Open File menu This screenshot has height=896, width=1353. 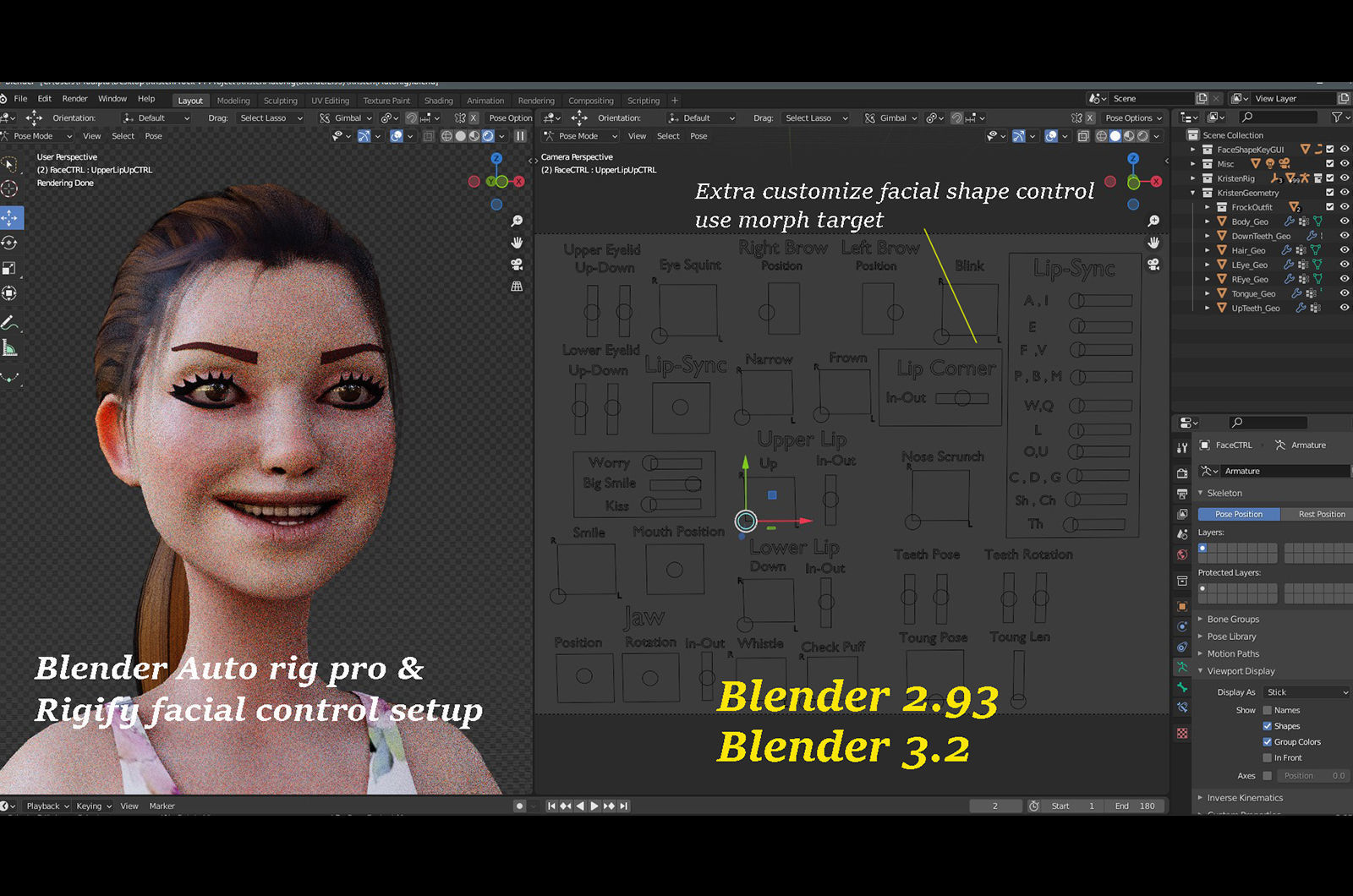point(21,99)
